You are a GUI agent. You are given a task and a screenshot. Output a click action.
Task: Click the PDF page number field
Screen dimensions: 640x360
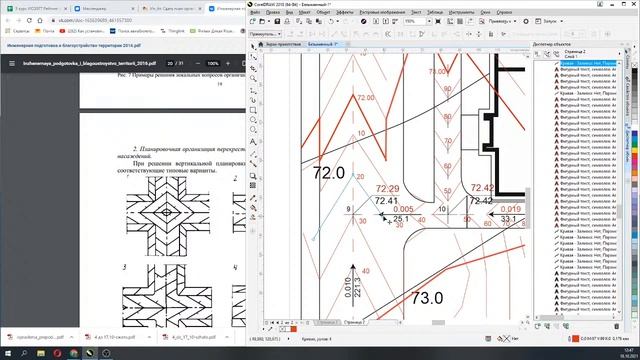pos(170,63)
